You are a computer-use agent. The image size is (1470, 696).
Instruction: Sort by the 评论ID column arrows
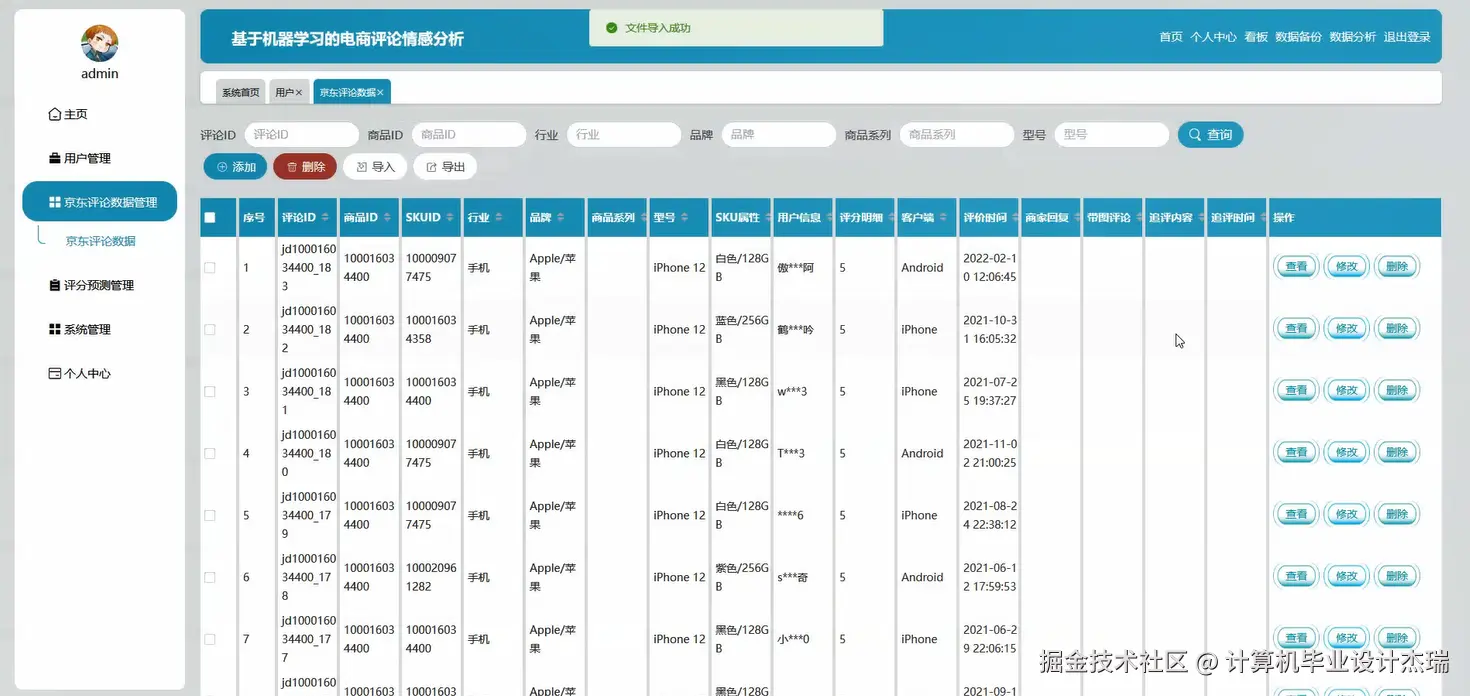(327, 218)
